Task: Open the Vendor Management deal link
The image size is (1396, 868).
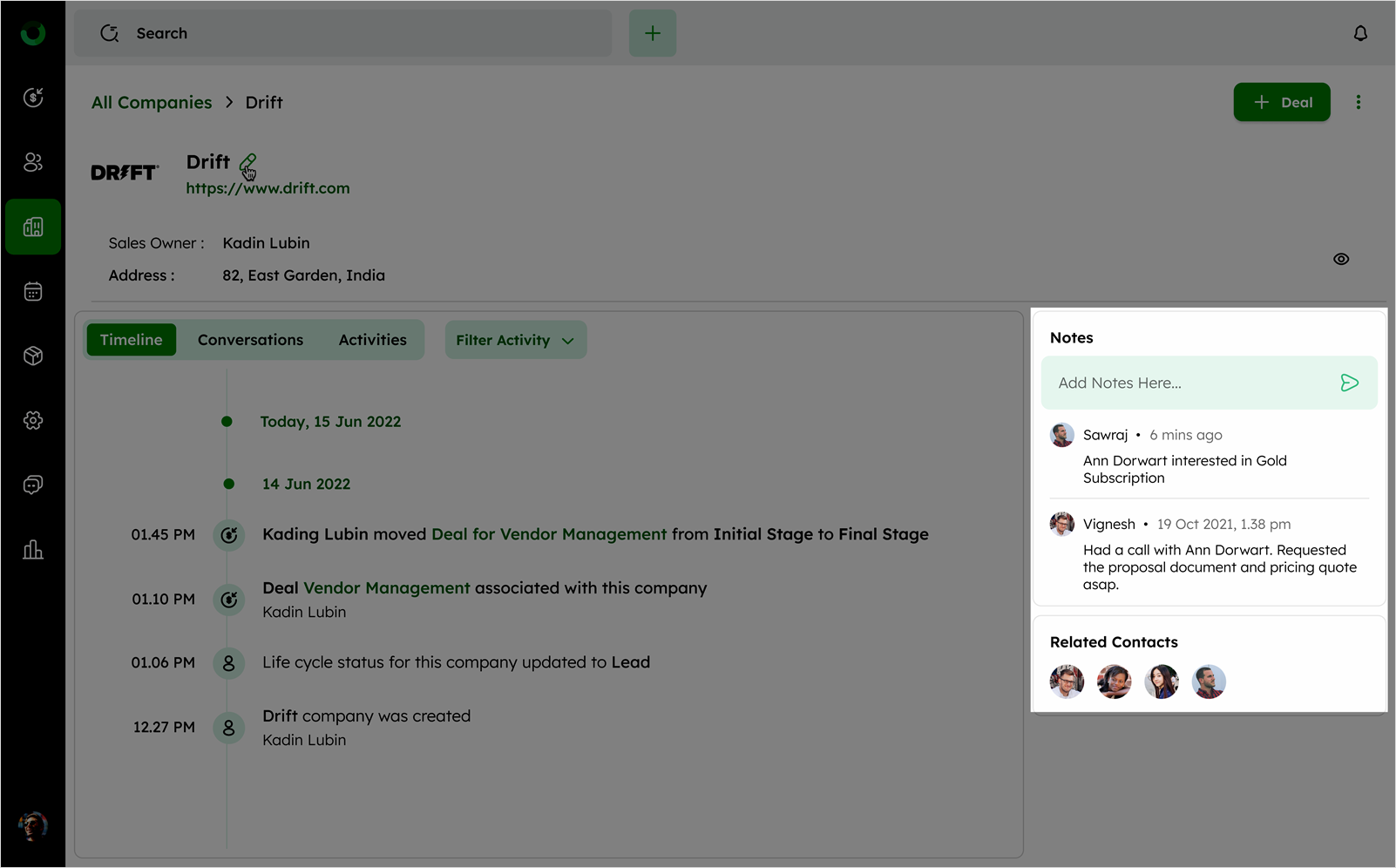Action: click(386, 588)
